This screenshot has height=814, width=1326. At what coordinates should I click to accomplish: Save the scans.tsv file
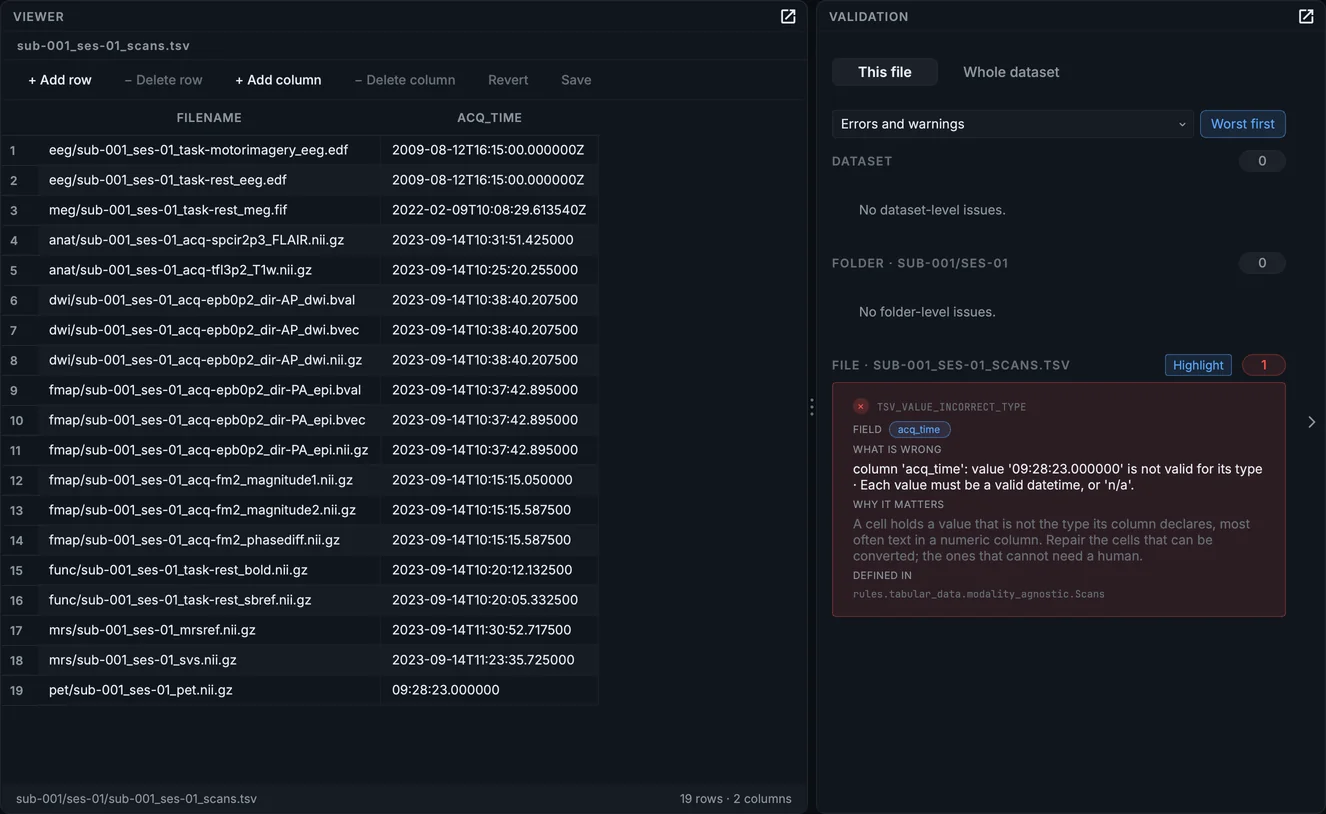coord(576,80)
